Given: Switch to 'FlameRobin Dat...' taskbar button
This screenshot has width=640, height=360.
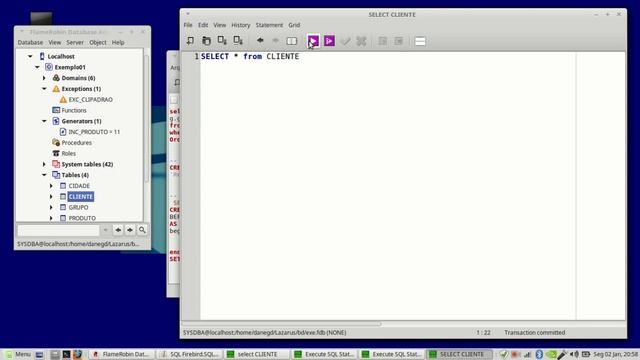Looking at the screenshot, I should click(x=122, y=354).
